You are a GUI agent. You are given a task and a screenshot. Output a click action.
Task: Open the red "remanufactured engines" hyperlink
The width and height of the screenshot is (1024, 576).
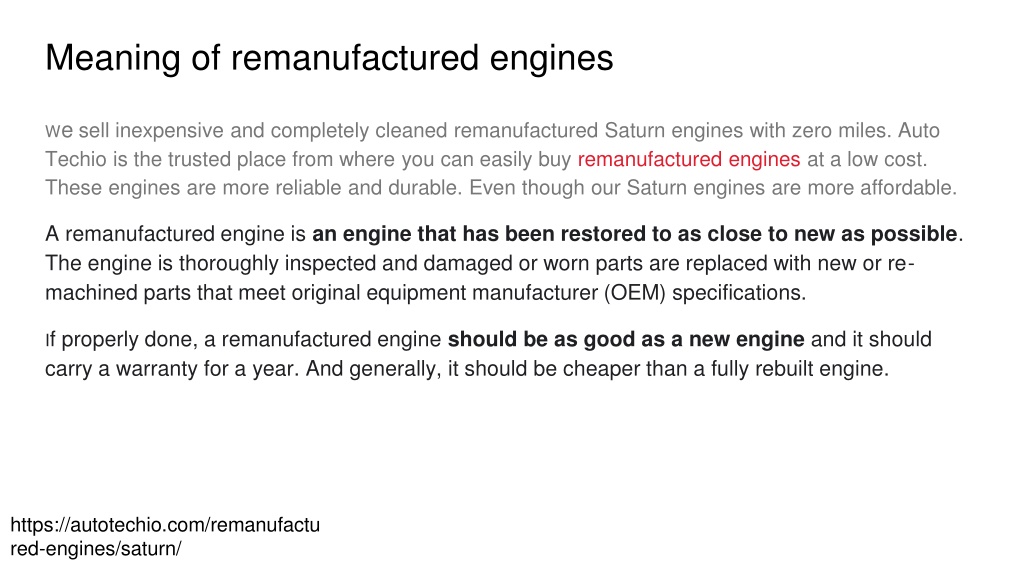688,159
